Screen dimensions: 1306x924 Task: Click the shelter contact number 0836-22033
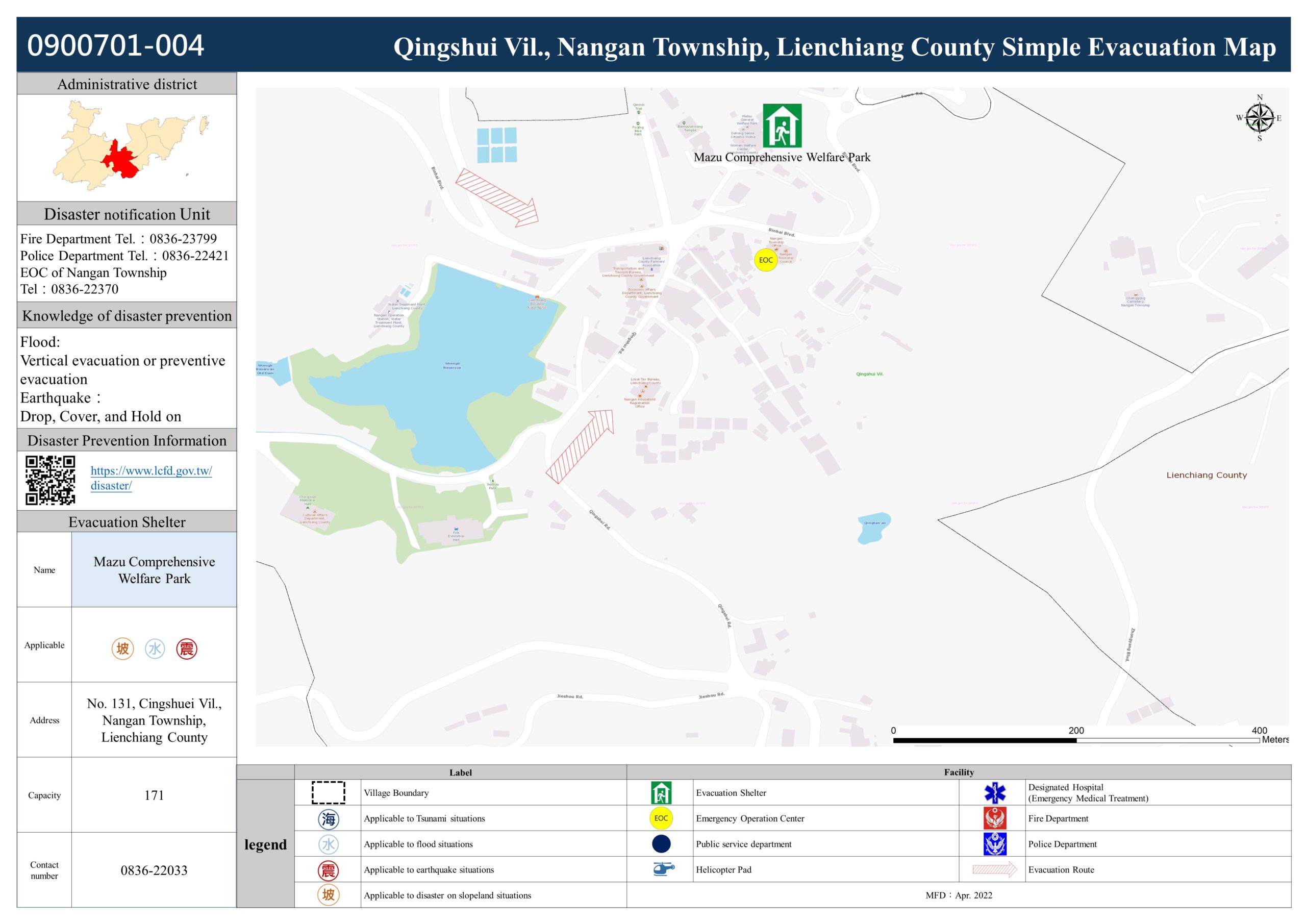[154, 870]
